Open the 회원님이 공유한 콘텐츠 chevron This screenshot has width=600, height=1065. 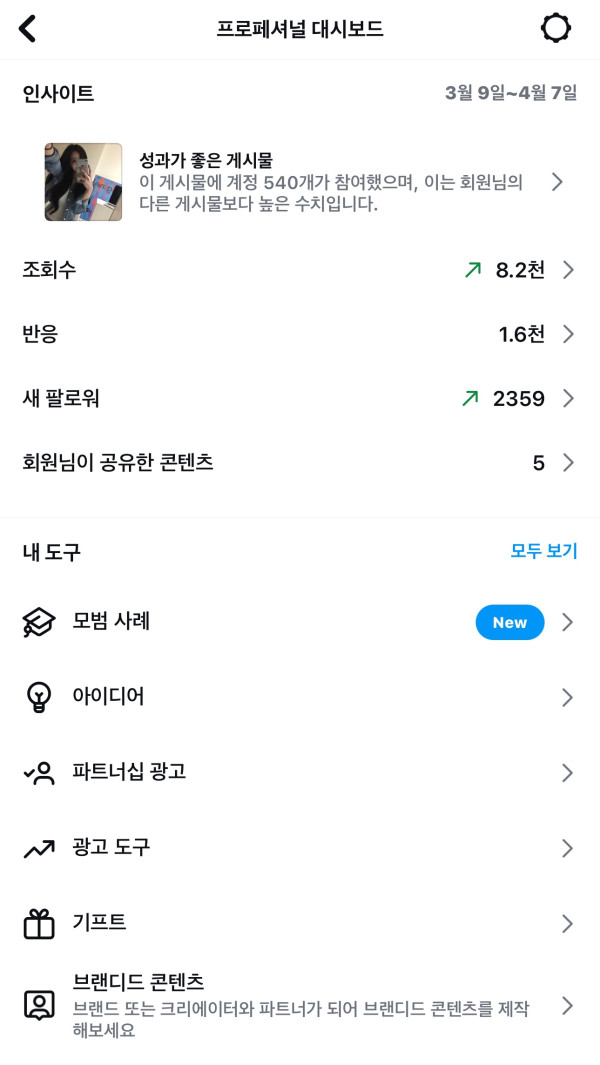[x=568, y=463]
